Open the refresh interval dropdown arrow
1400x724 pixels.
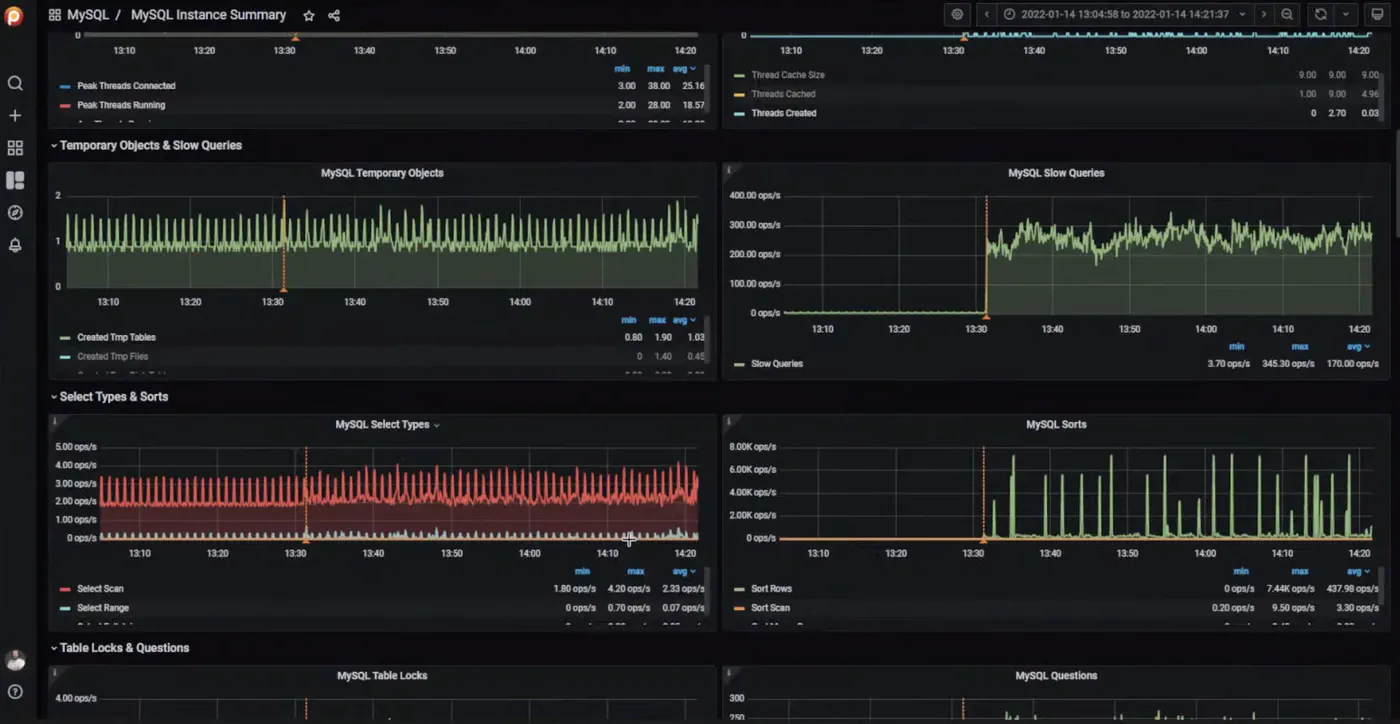click(1346, 14)
